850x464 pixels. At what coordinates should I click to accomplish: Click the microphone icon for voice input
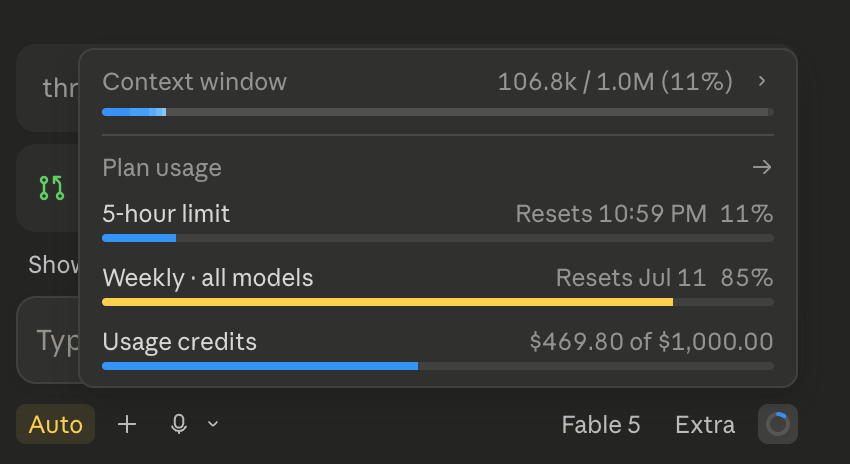179,424
